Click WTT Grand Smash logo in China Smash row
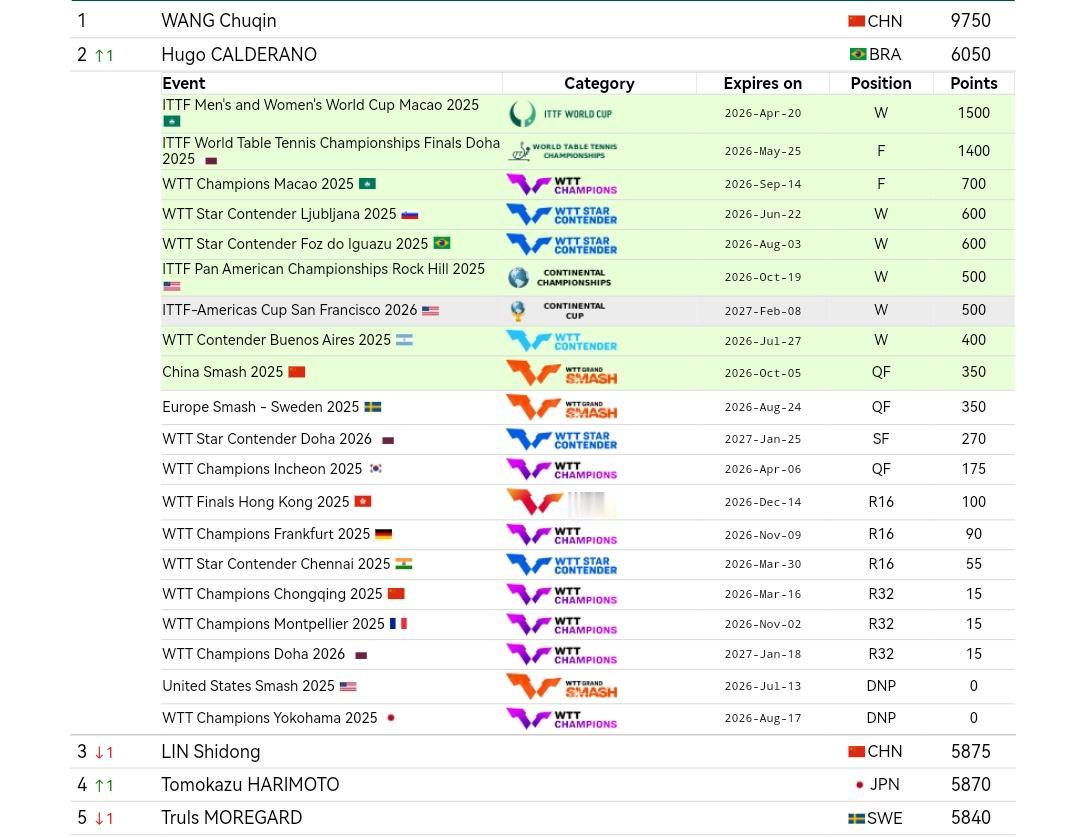The image size is (1084, 838). click(x=562, y=373)
